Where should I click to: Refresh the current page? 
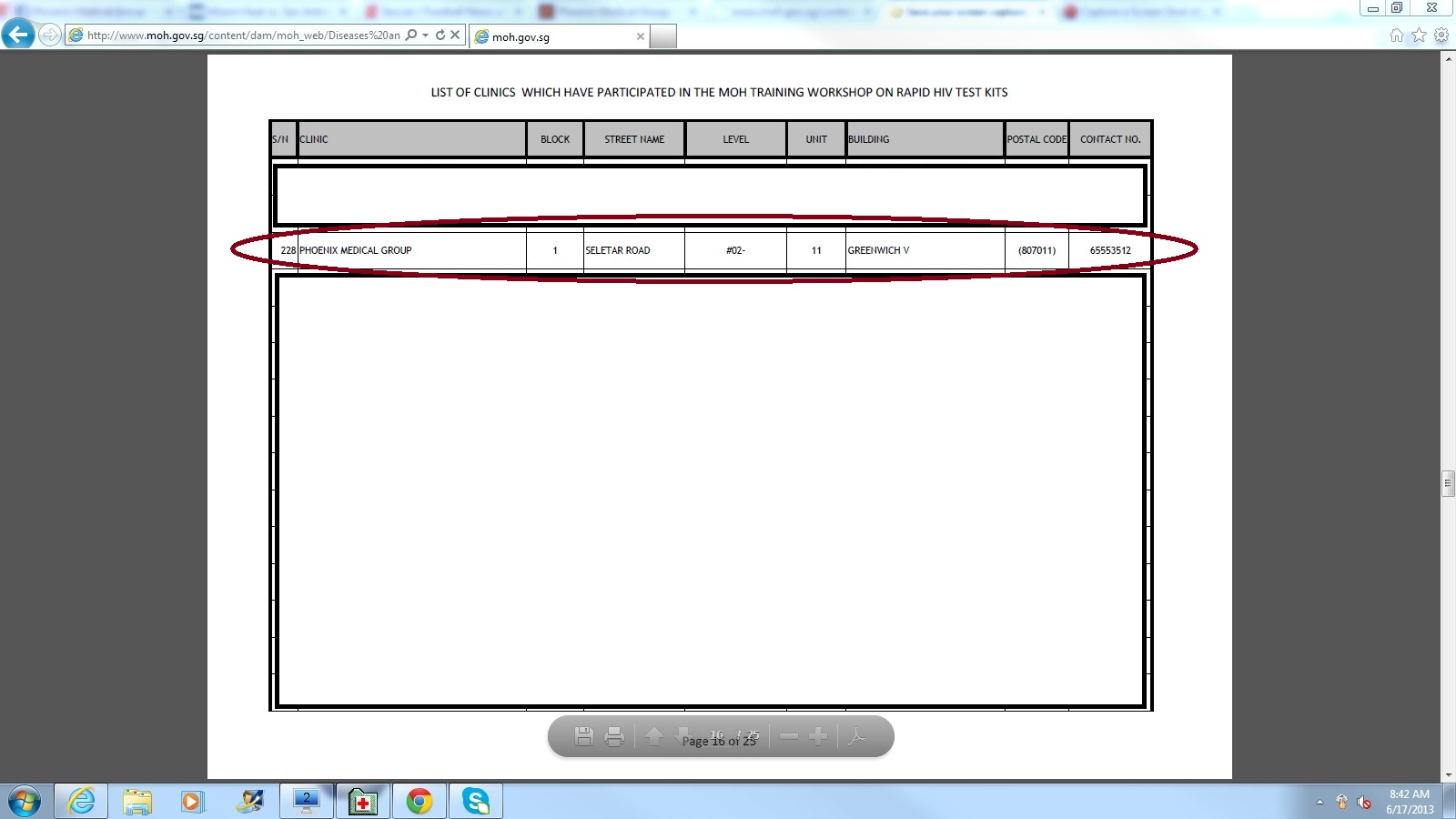[x=440, y=35]
